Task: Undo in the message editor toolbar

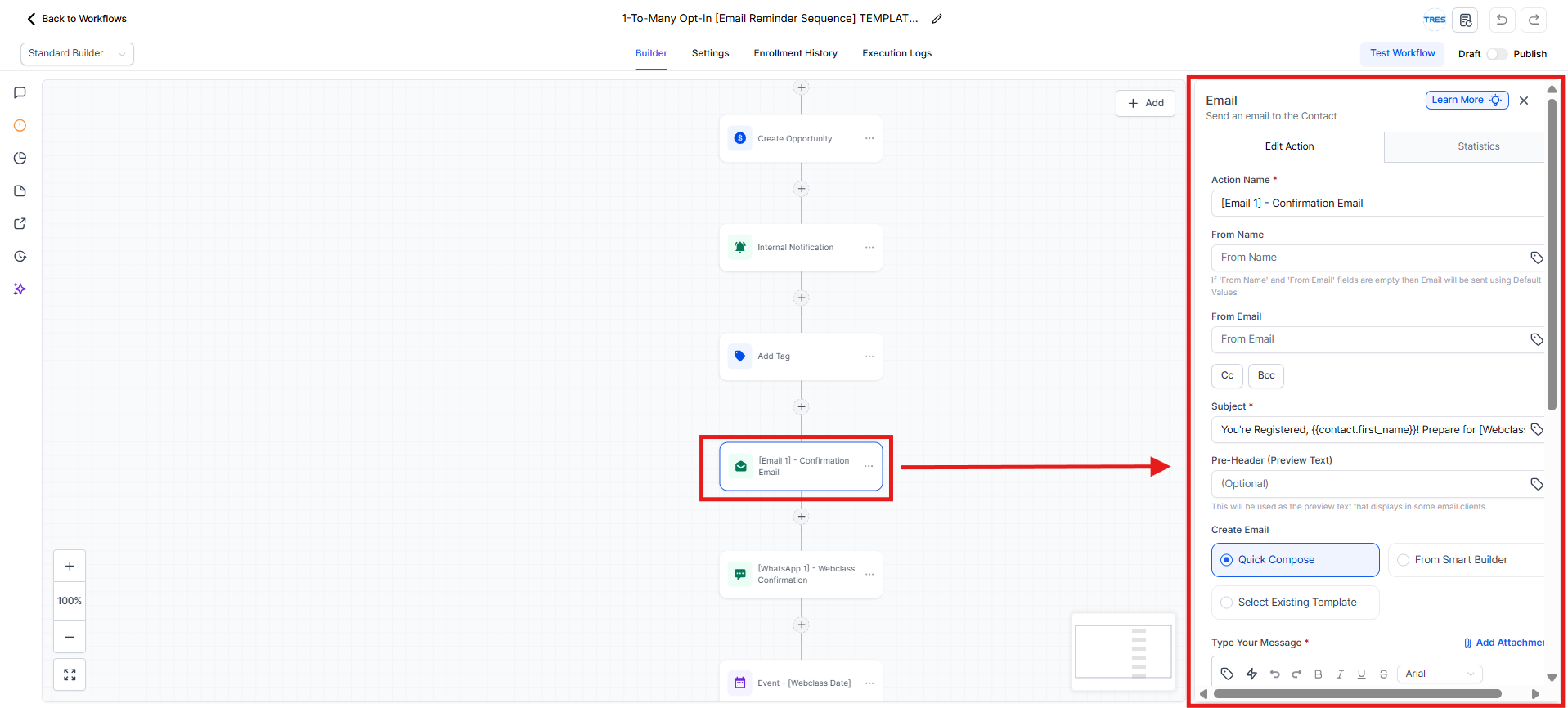Action: pyautogui.click(x=1274, y=674)
